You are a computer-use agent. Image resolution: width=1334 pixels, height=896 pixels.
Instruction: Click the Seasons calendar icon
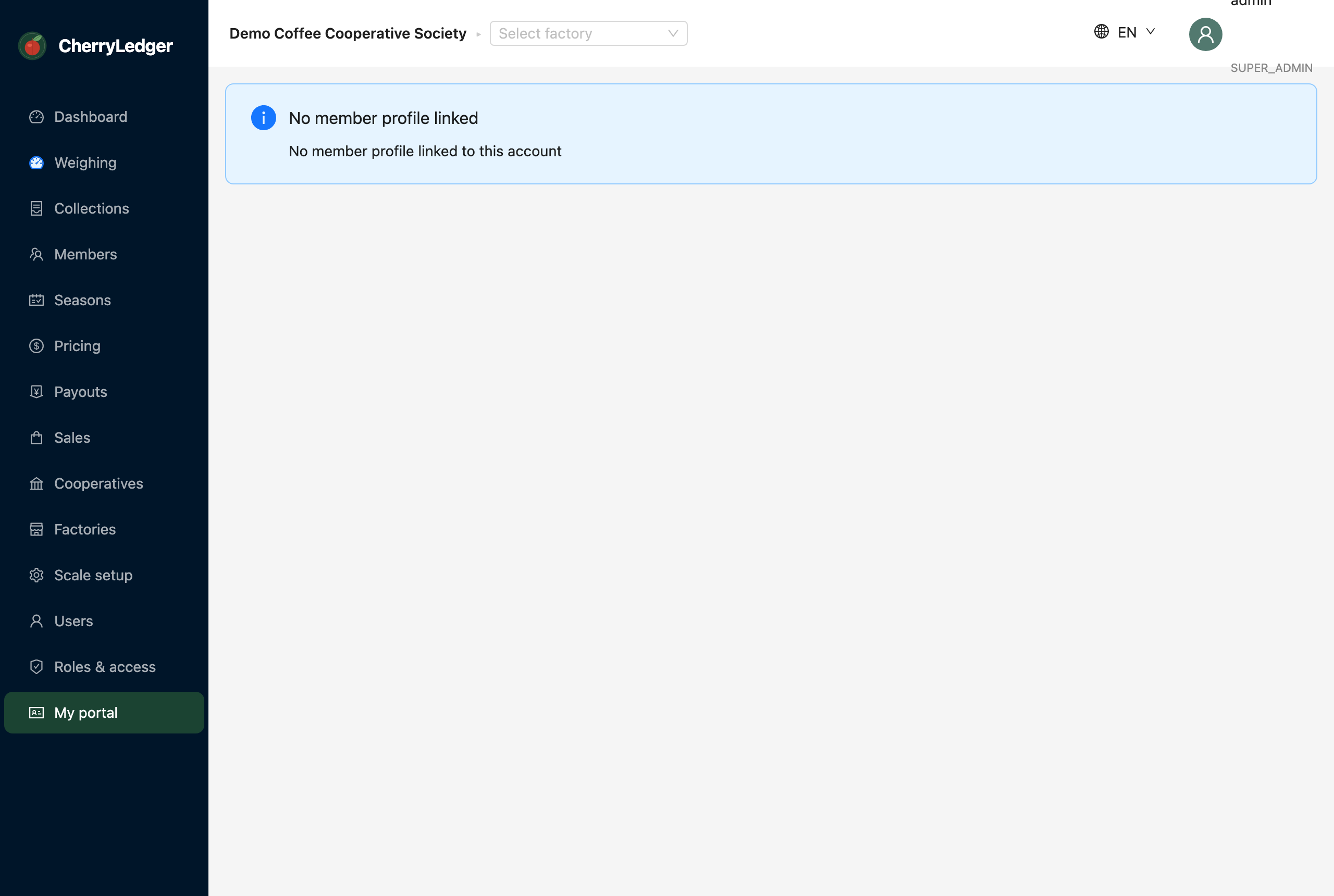(x=36, y=300)
